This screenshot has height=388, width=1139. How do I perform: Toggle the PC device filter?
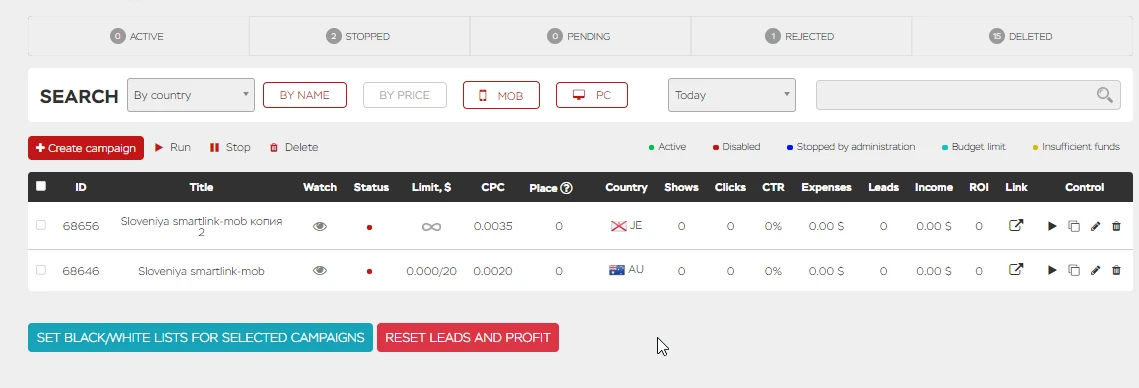[591, 94]
